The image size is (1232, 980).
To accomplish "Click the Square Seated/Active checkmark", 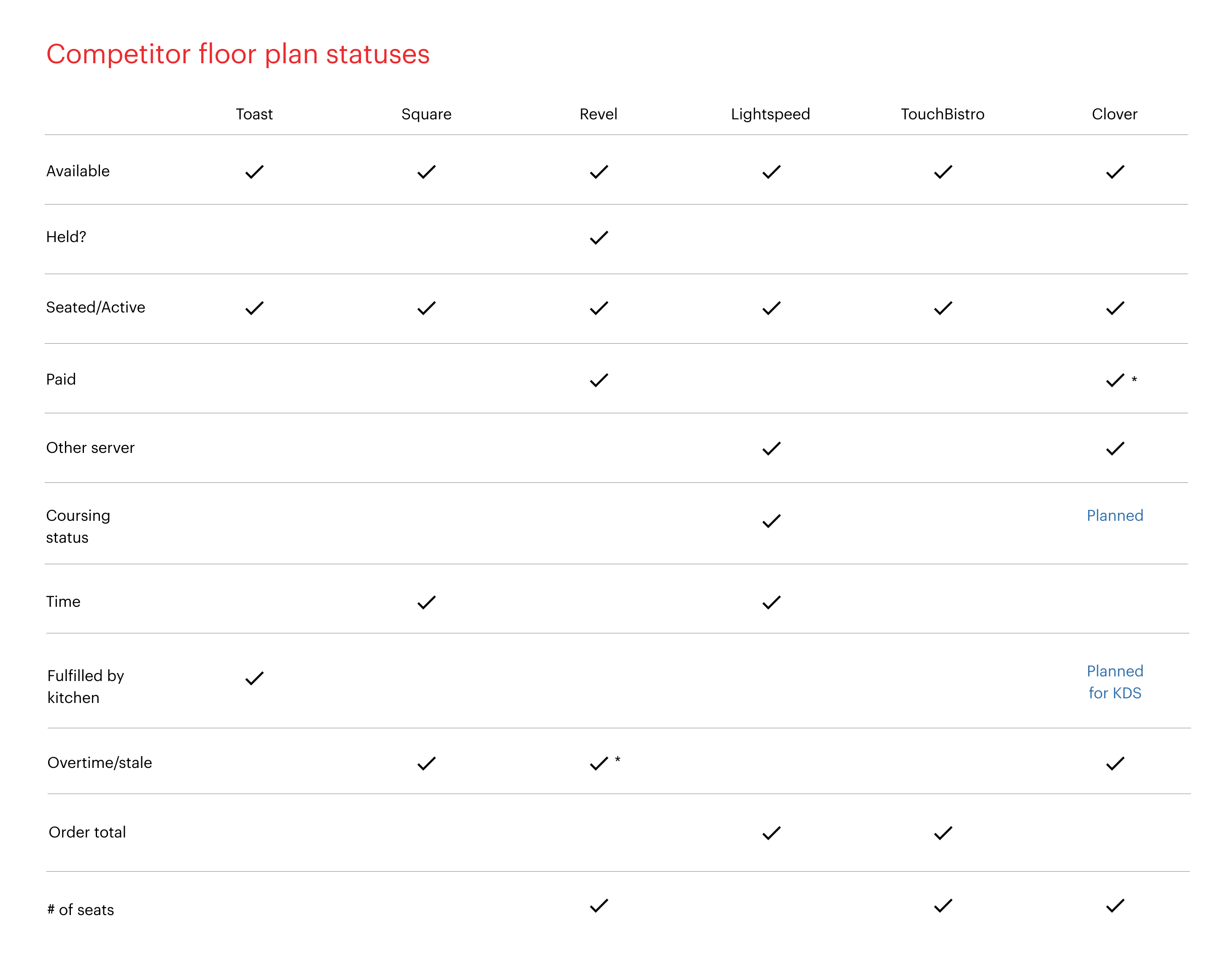I will coord(426,309).
